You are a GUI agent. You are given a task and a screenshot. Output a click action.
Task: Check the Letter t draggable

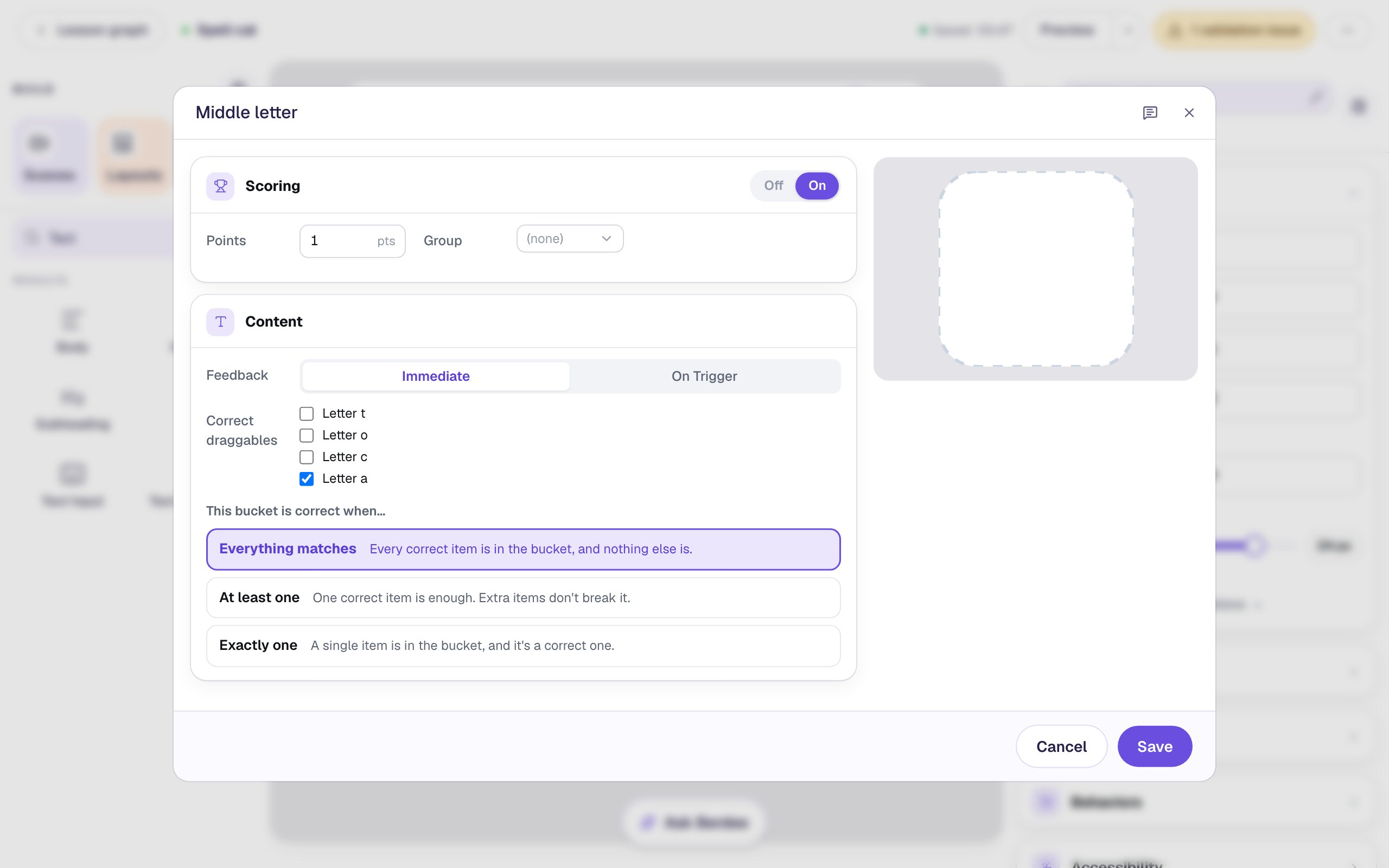[x=307, y=413]
